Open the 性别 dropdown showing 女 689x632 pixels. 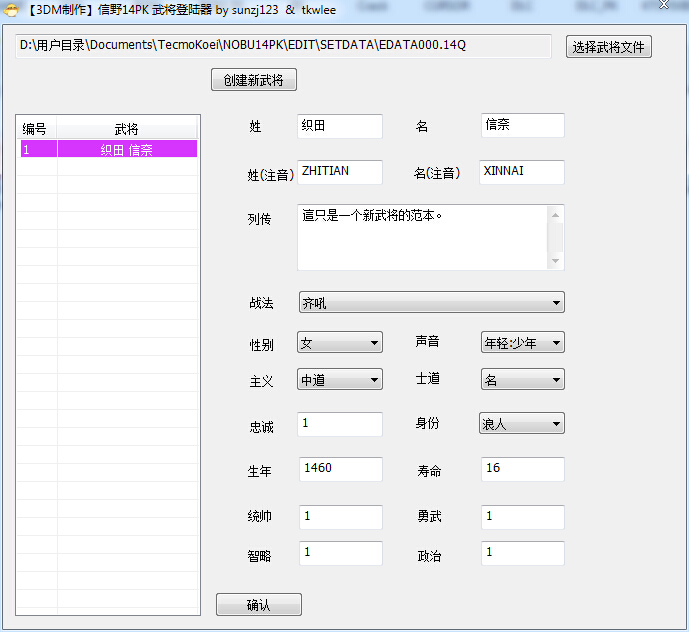coord(340,342)
